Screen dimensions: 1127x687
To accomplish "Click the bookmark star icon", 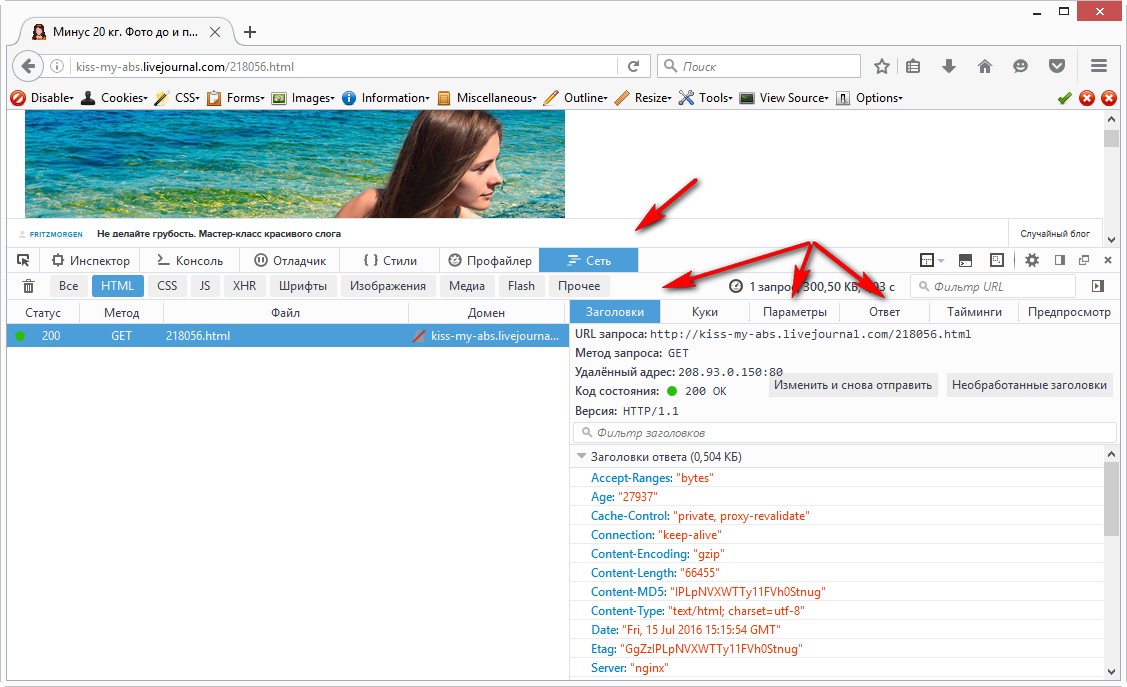I will 881,66.
